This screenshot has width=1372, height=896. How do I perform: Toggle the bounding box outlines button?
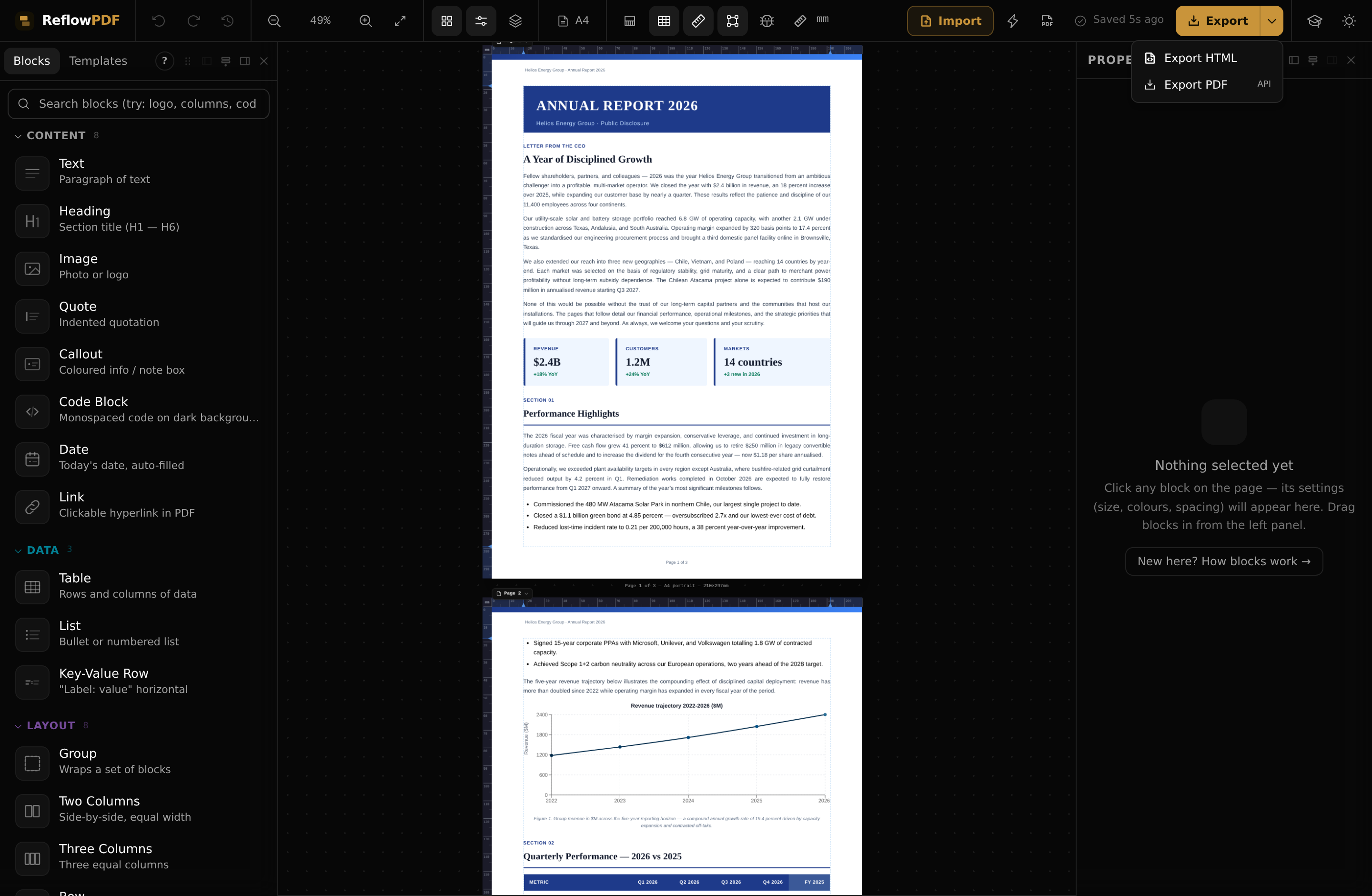pyautogui.click(x=733, y=21)
